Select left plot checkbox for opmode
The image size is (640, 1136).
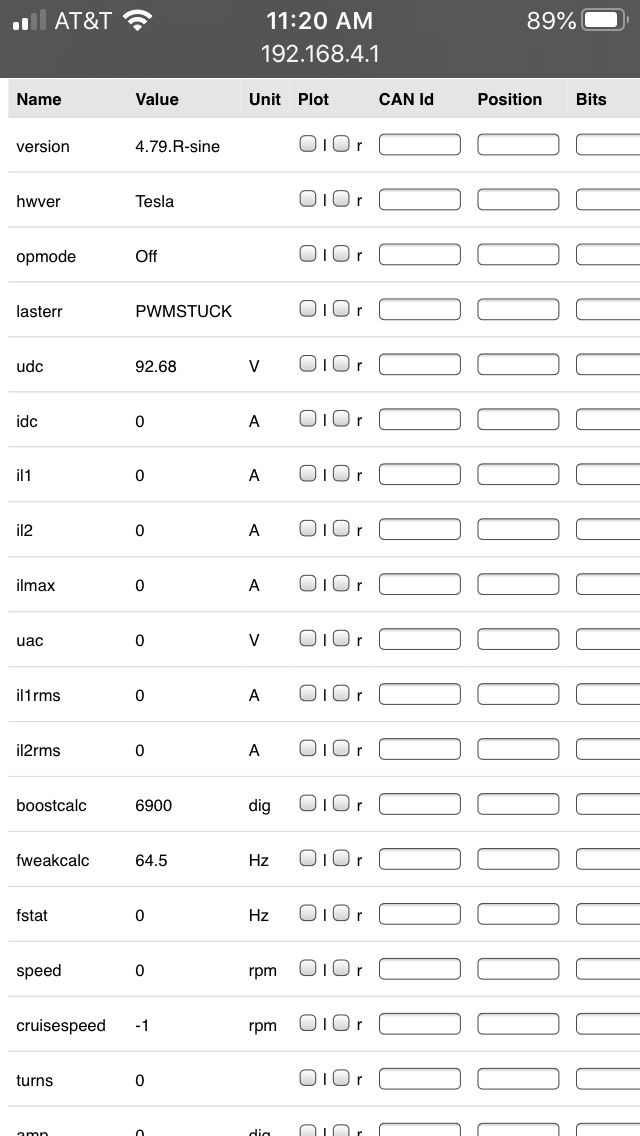click(x=308, y=254)
